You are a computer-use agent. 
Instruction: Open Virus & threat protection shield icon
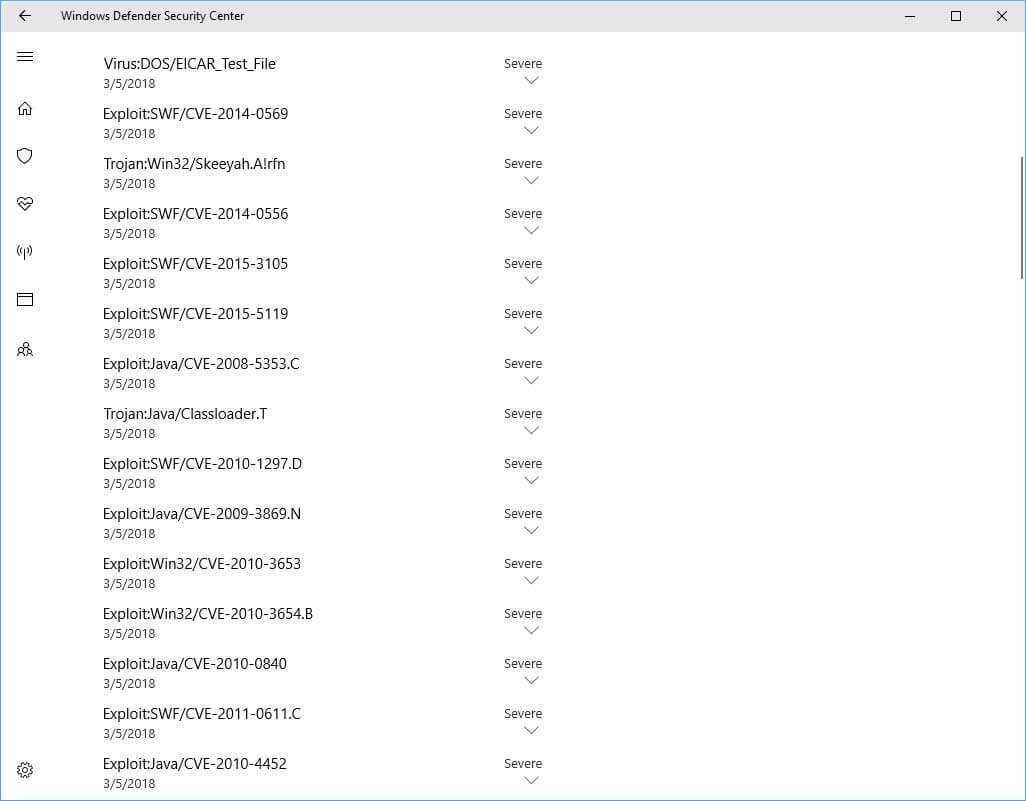tap(25, 156)
